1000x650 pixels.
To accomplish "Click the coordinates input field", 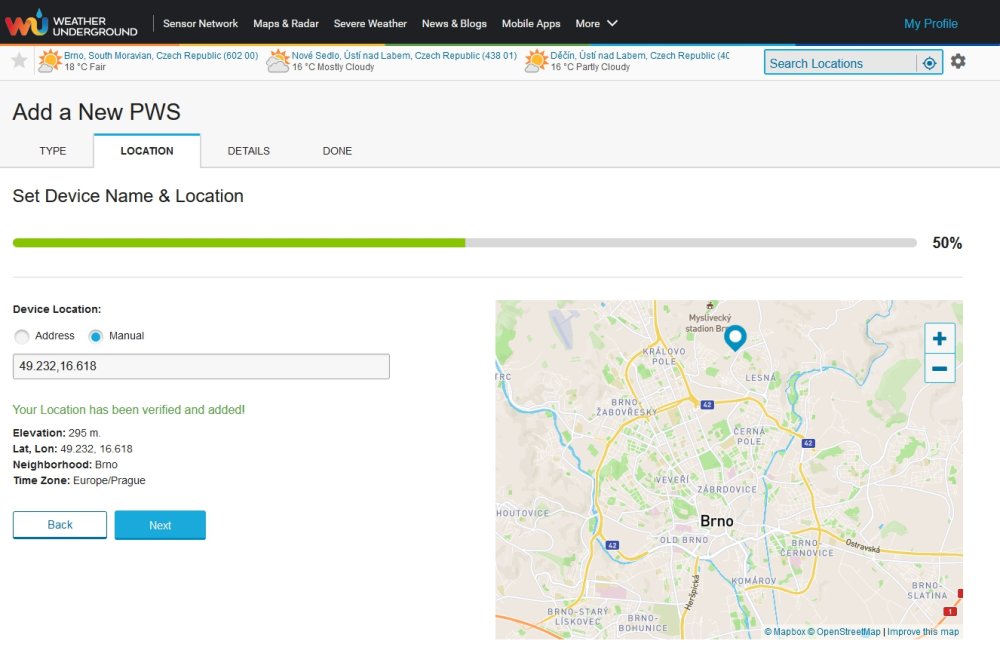I will [201, 367].
